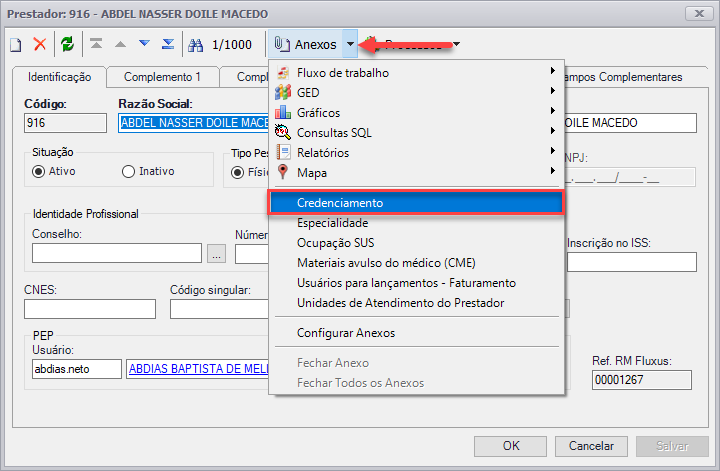
Task: Click the PEP Usuário field abdias.neto
Action: click(77, 369)
